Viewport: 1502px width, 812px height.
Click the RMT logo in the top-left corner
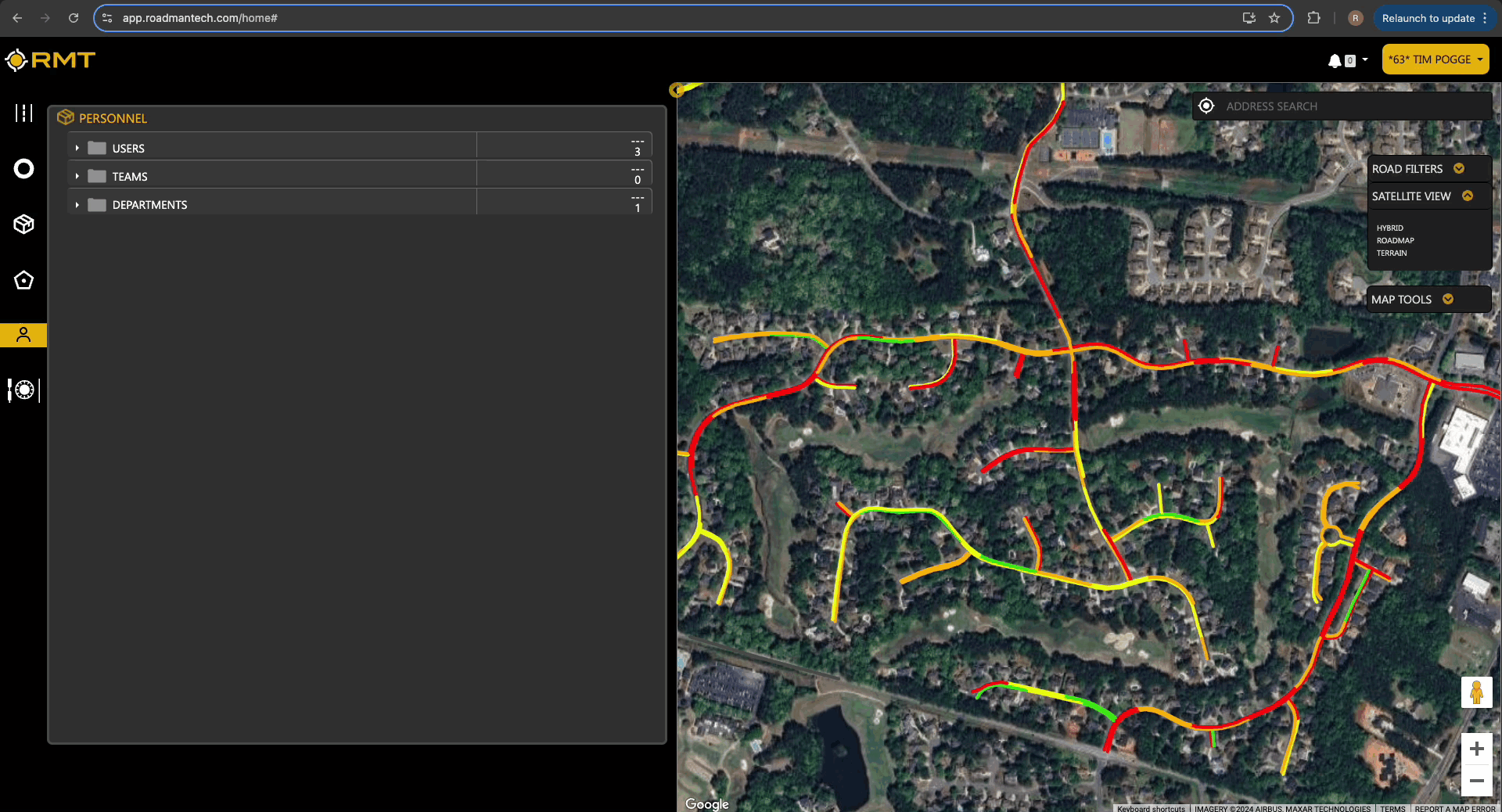point(50,59)
